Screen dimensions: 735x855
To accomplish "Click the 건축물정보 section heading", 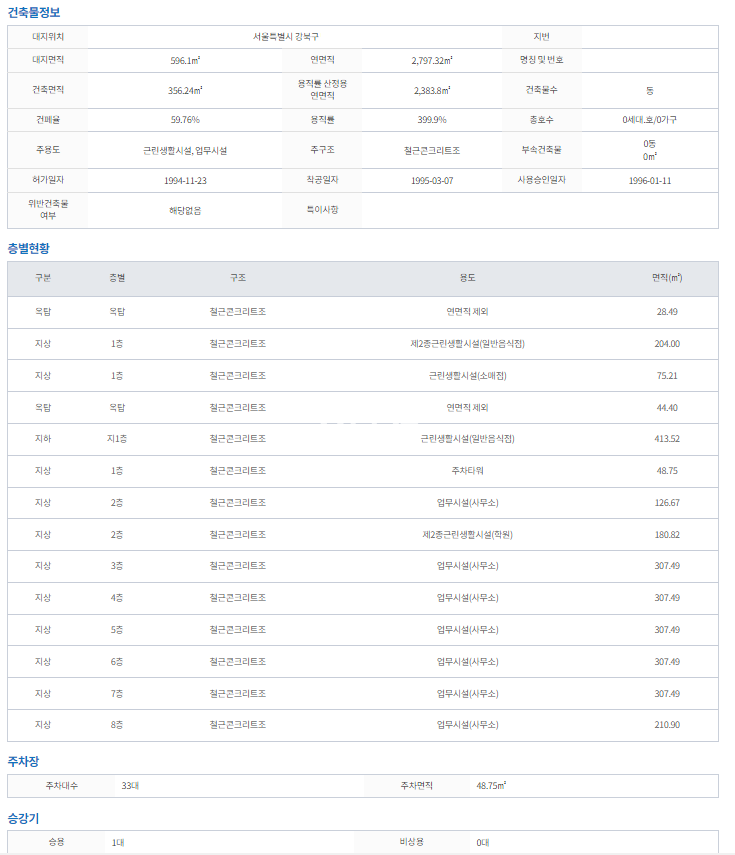I will tap(34, 12).
